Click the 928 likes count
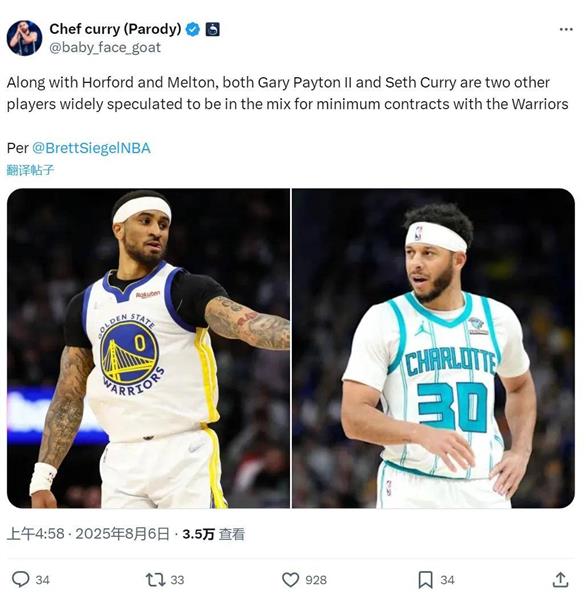The image size is (586, 600). click(x=316, y=580)
